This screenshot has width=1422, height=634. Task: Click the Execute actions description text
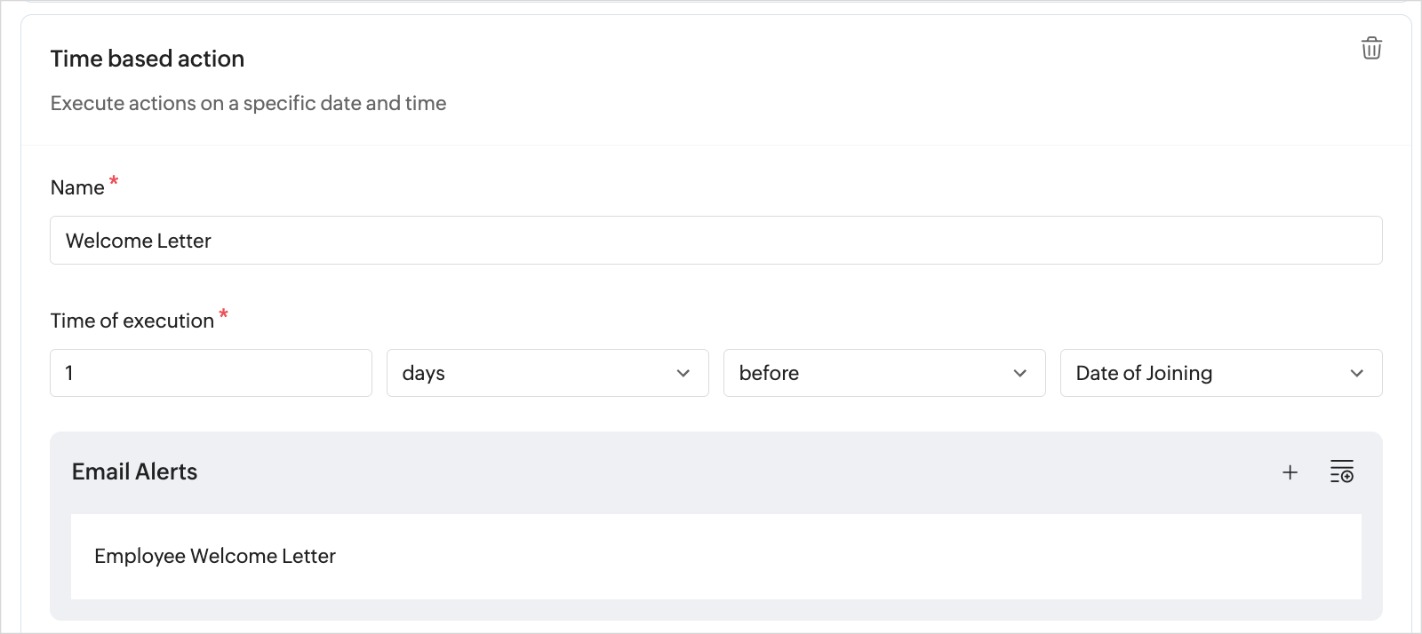248,103
